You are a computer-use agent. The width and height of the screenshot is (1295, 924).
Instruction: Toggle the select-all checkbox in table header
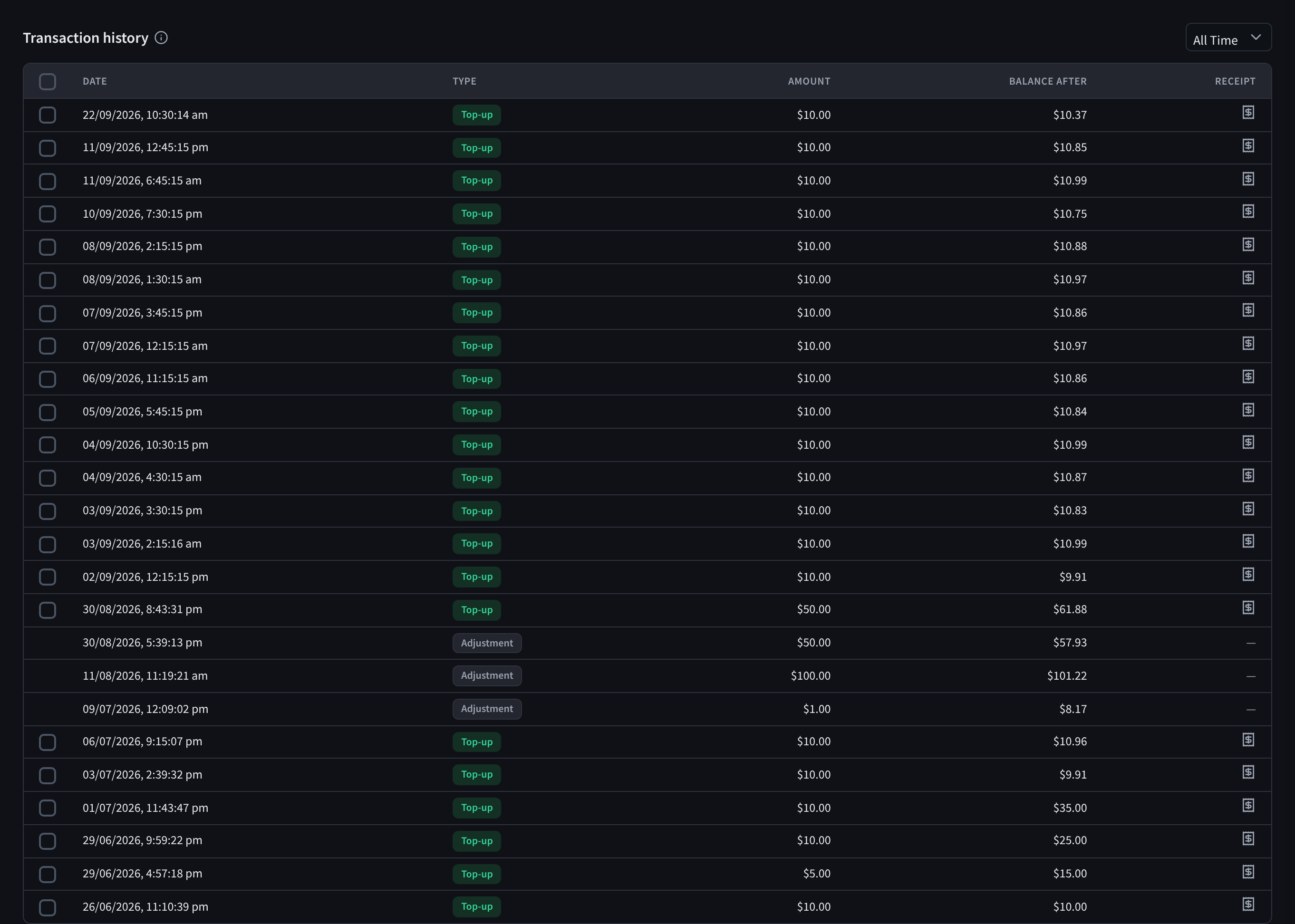coord(47,81)
